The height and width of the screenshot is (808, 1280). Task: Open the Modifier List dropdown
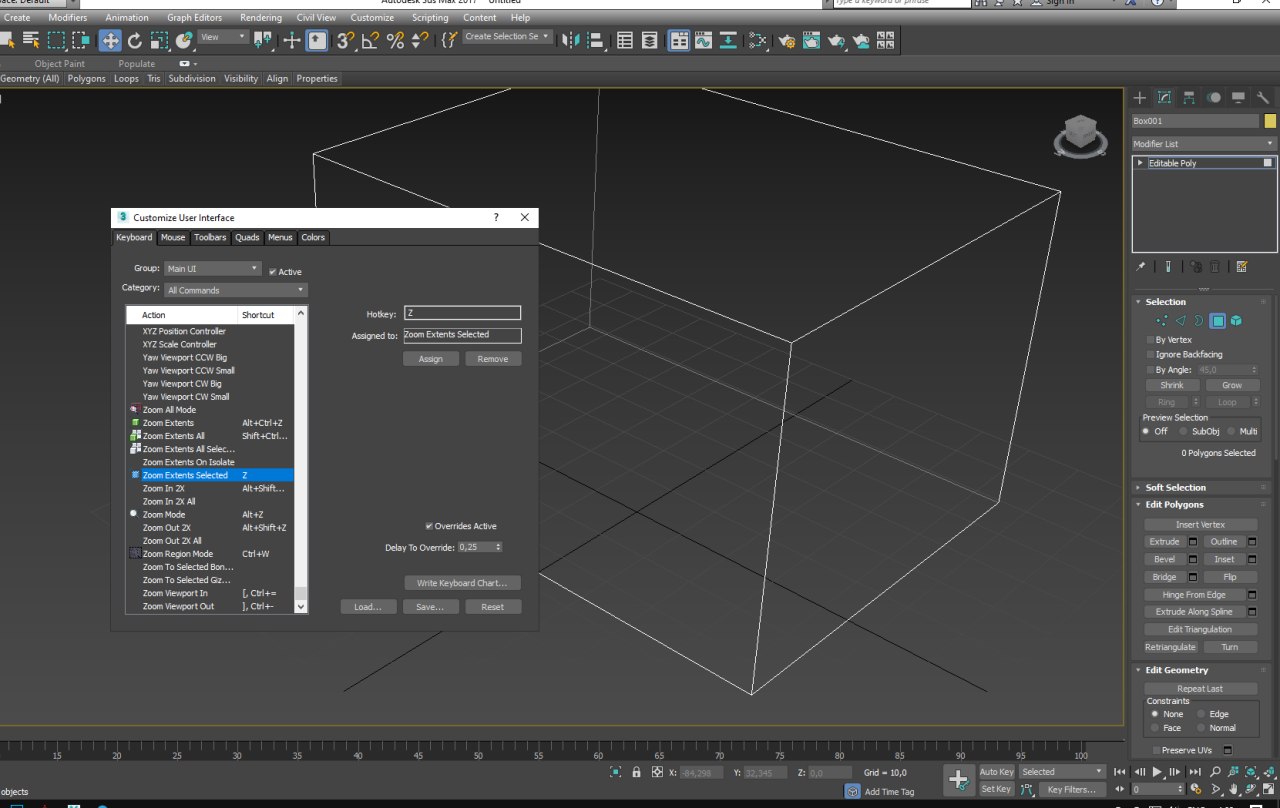[x=1204, y=144]
